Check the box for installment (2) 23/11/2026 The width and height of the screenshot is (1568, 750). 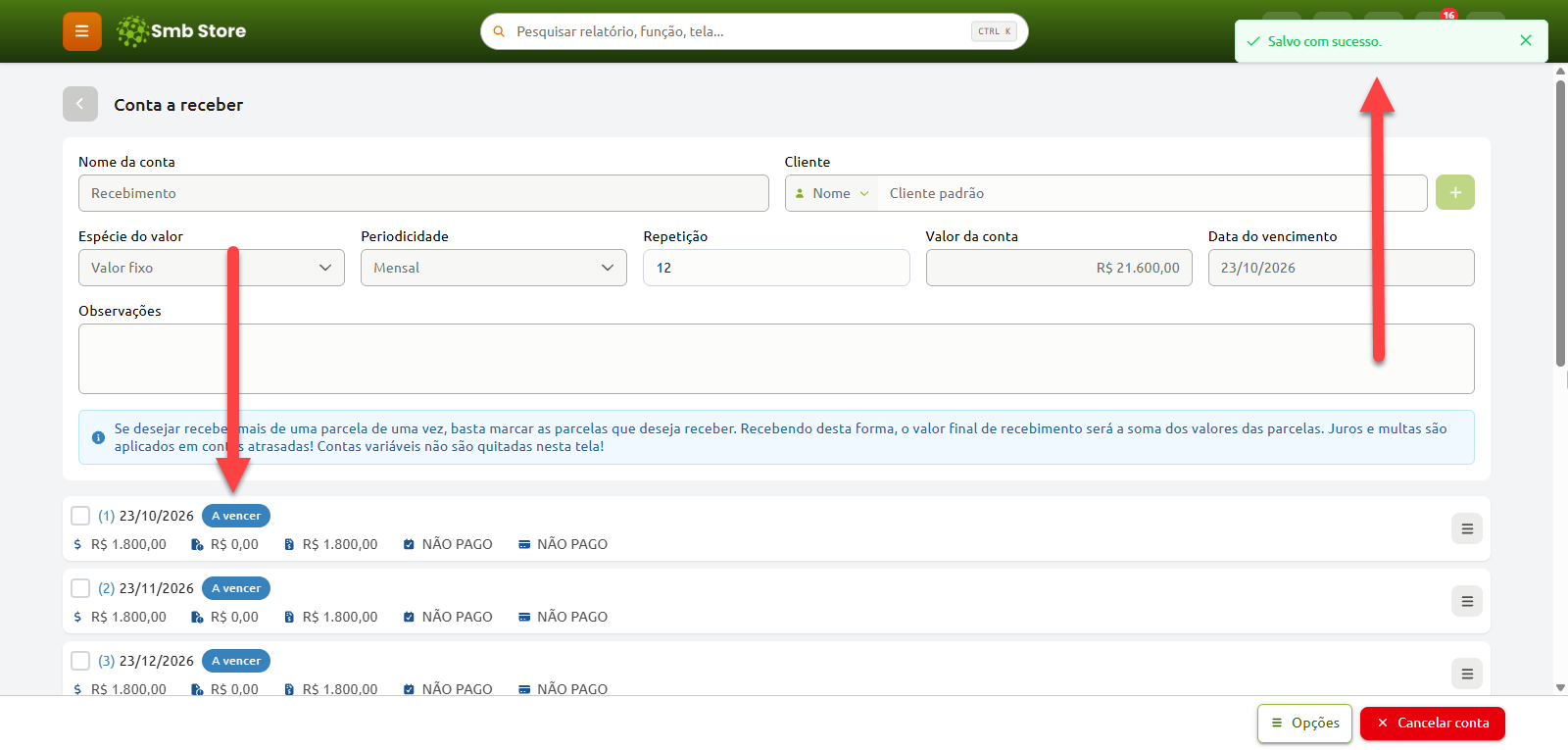tap(80, 588)
